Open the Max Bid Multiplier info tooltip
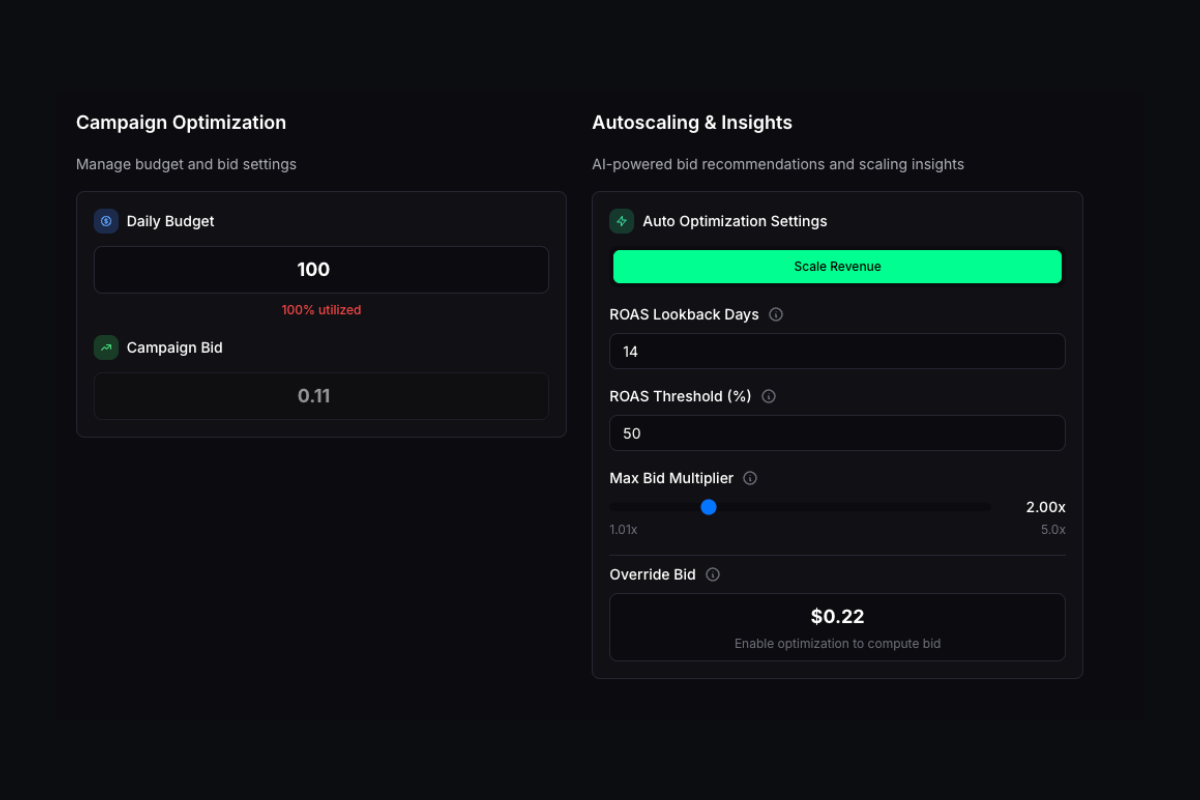Viewport: 1200px width, 800px height. click(750, 478)
